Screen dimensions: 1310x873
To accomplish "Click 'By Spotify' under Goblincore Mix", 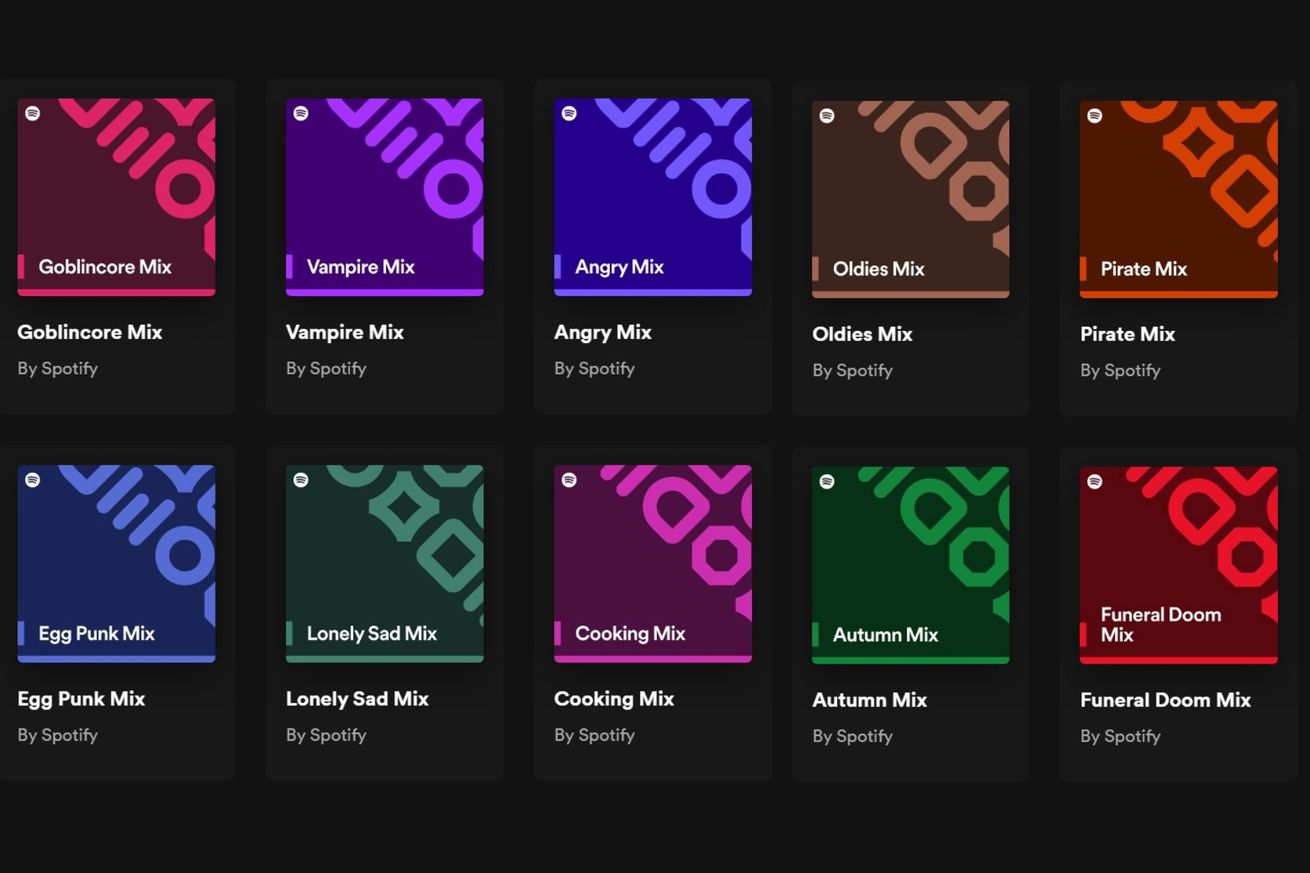I will click(58, 368).
